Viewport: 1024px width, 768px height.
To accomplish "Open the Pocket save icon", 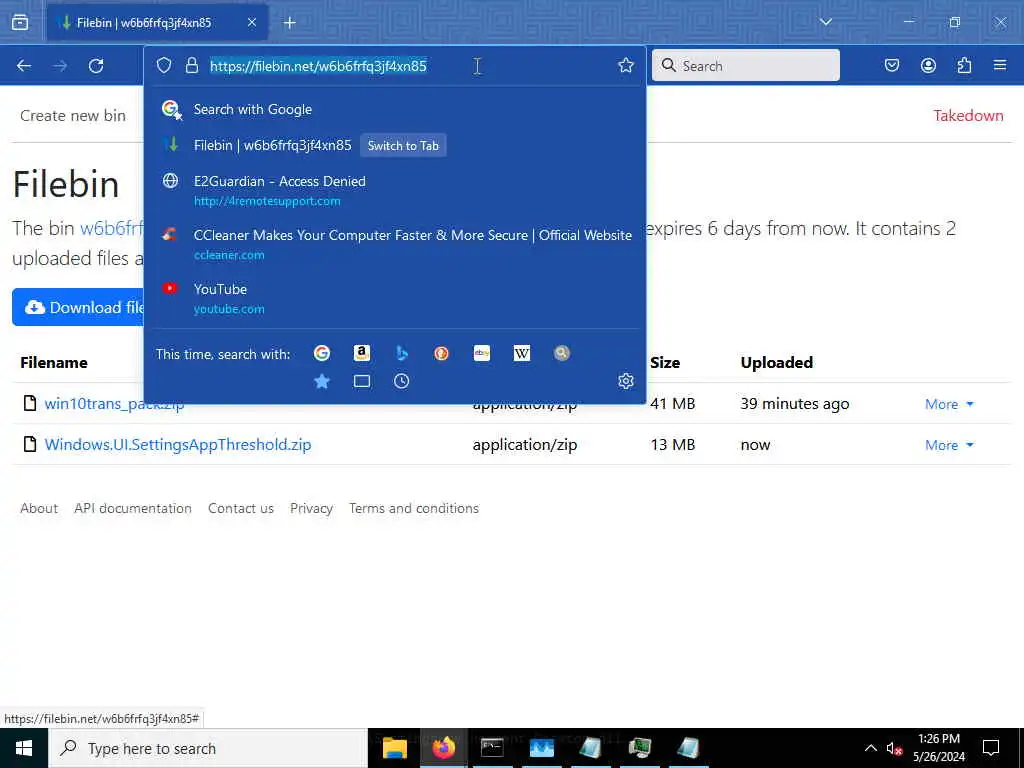I will pos(892,65).
